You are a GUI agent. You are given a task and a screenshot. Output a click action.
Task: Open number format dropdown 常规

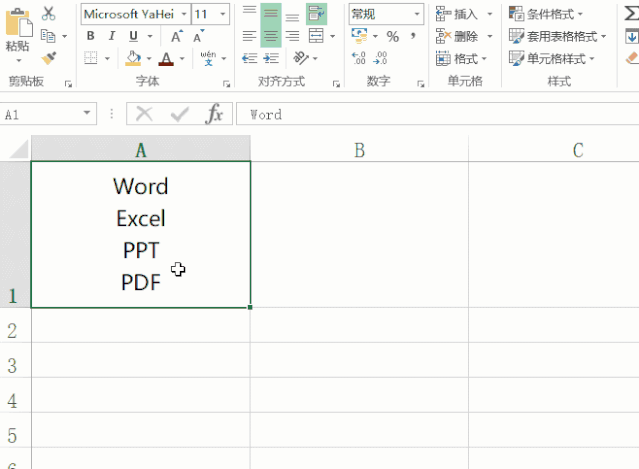[x=417, y=14]
